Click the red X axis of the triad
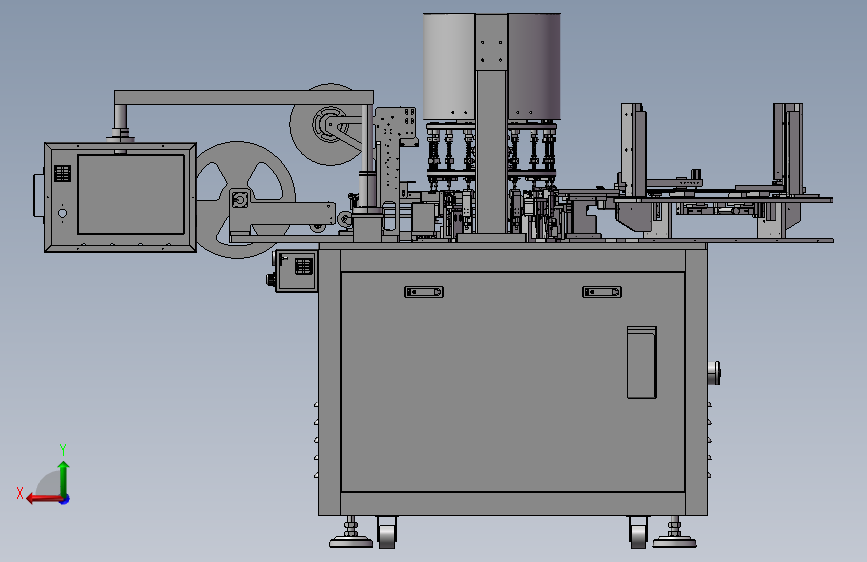Image resolution: width=867 pixels, height=562 pixels. pyautogui.click(x=44, y=499)
